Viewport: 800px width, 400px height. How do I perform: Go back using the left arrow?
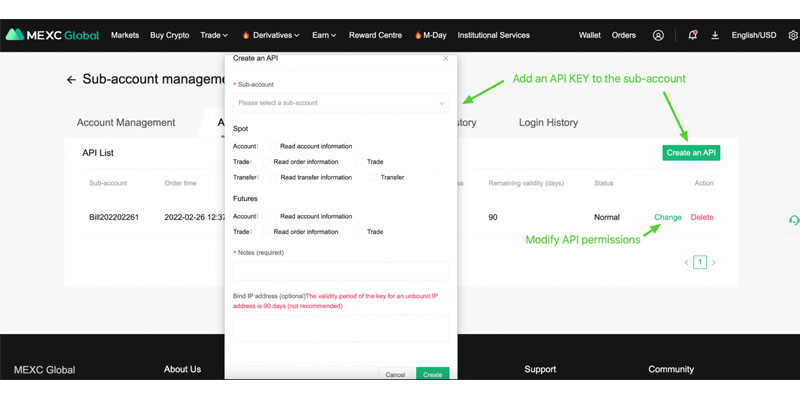[71, 80]
